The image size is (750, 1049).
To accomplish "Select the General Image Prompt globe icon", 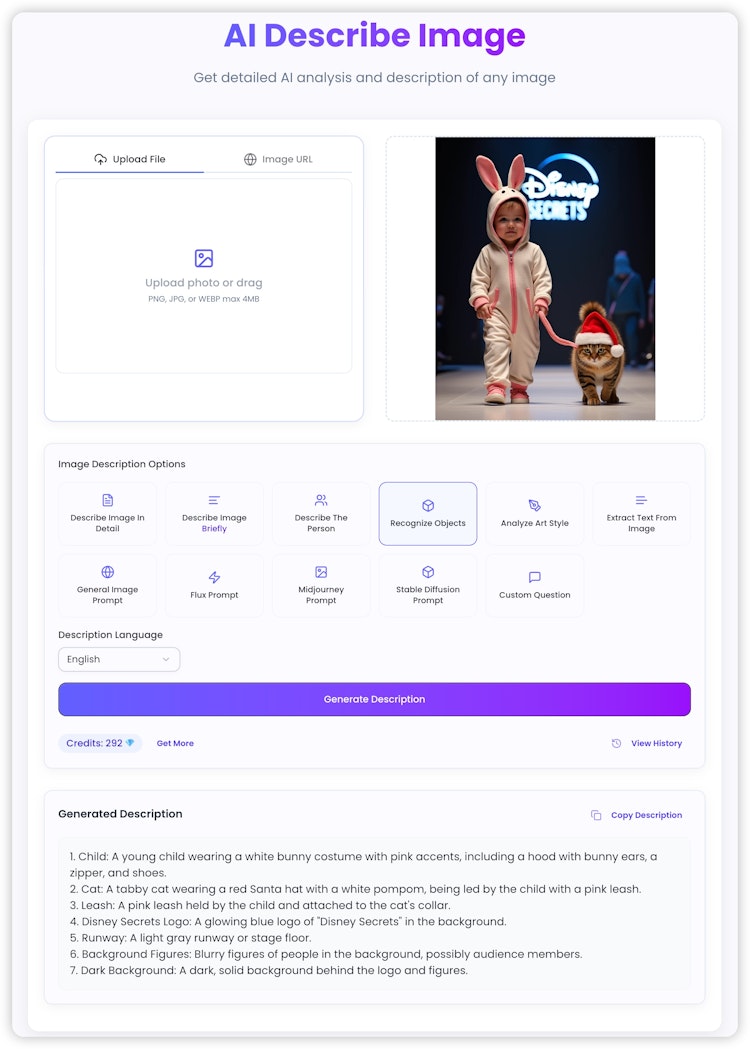I will pyautogui.click(x=107, y=572).
